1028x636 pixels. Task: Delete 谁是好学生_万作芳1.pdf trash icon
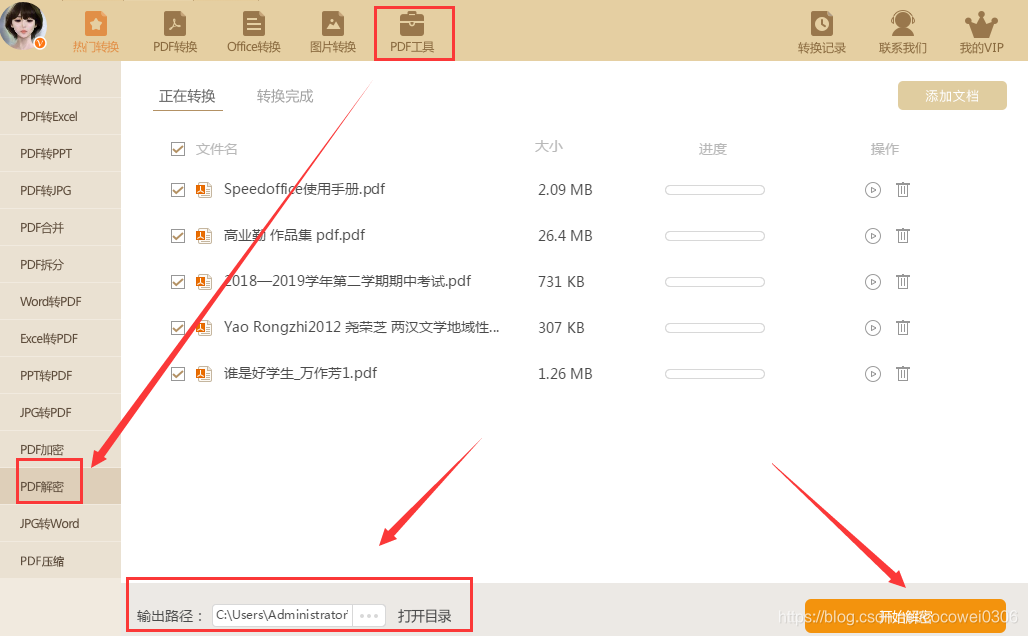(903, 374)
